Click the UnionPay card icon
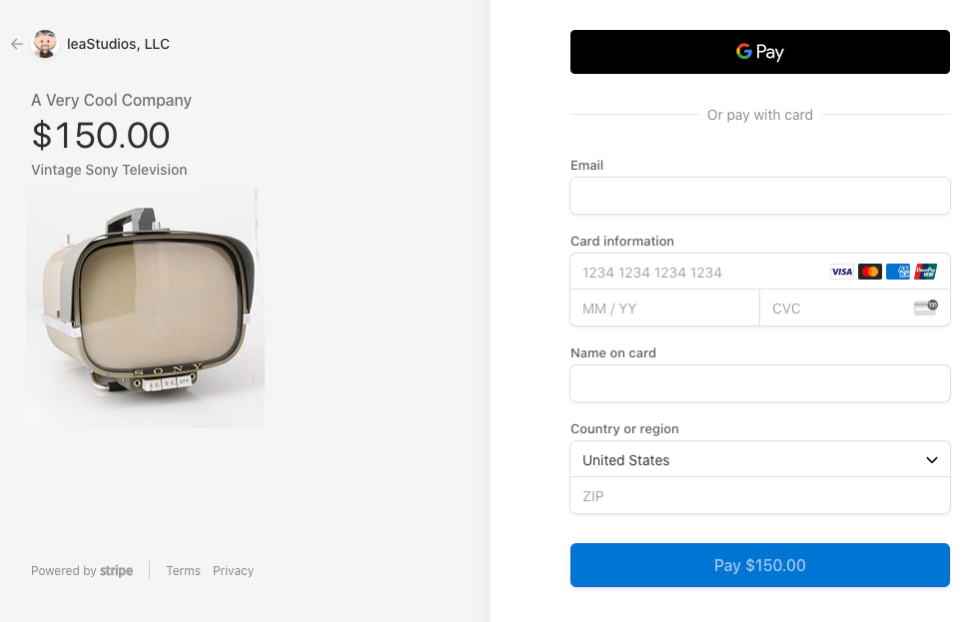The width and height of the screenshot is (963, 622). coord(927,271)
